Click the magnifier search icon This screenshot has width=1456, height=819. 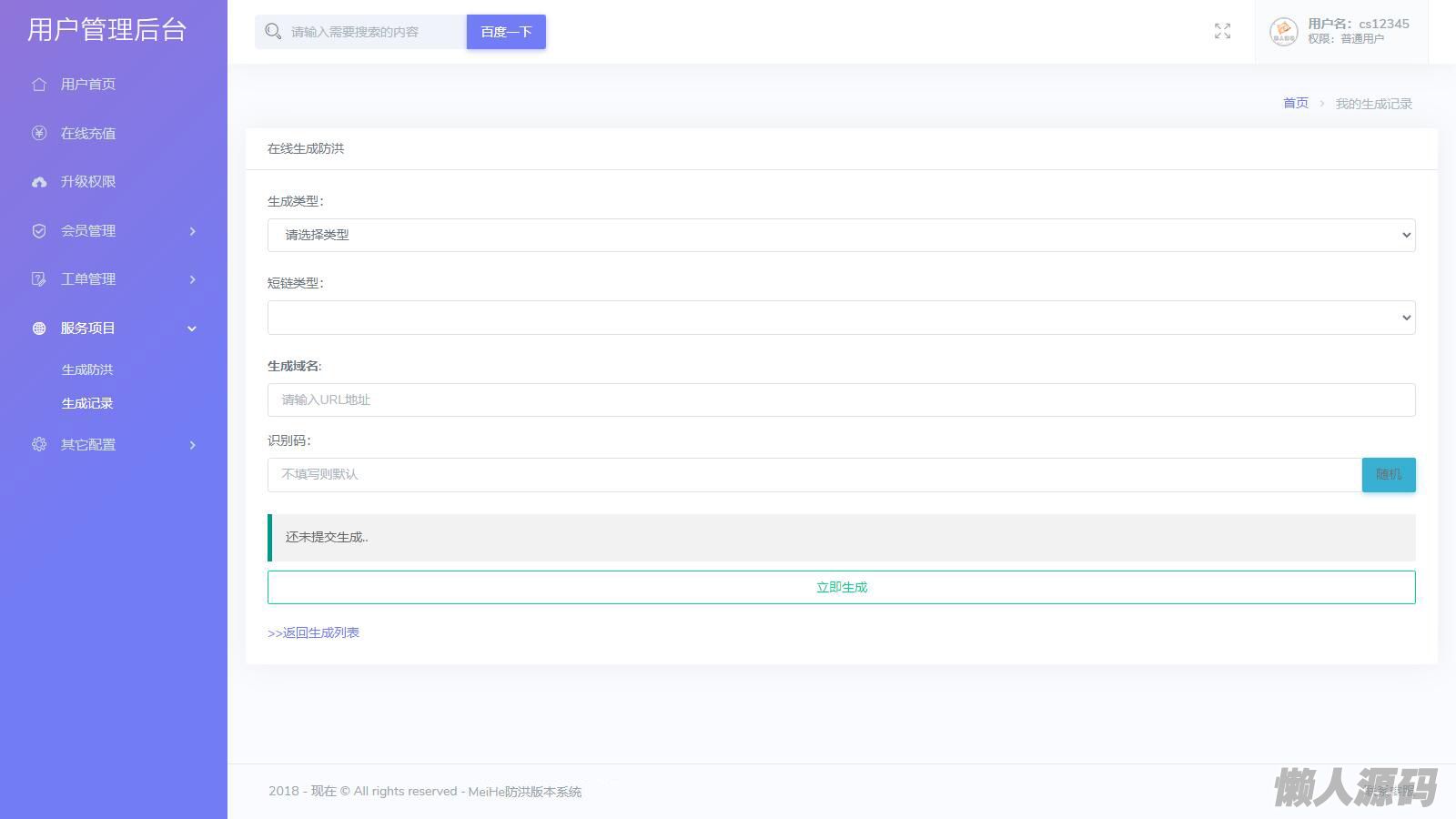click(x=273, y=32)
